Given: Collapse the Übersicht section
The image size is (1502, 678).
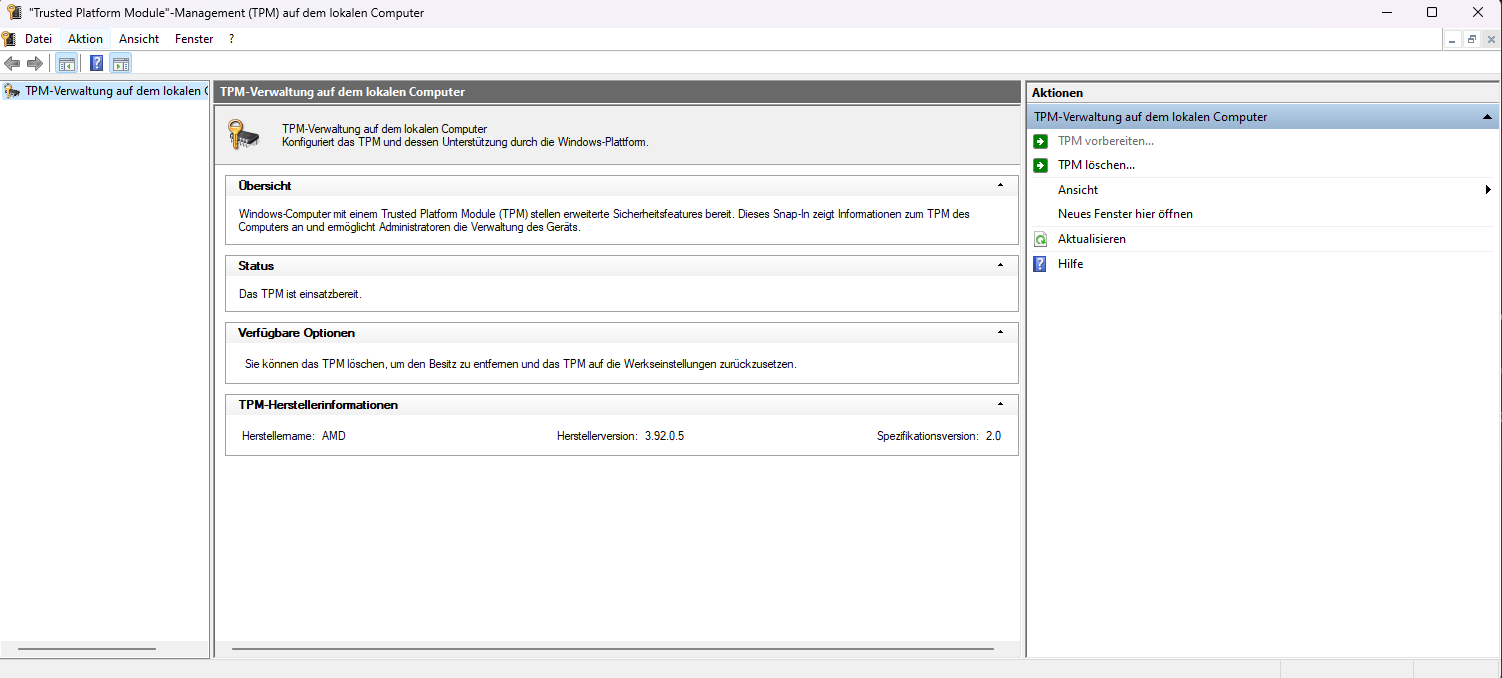Looking at the screenshot, I should click(1001, 185).
